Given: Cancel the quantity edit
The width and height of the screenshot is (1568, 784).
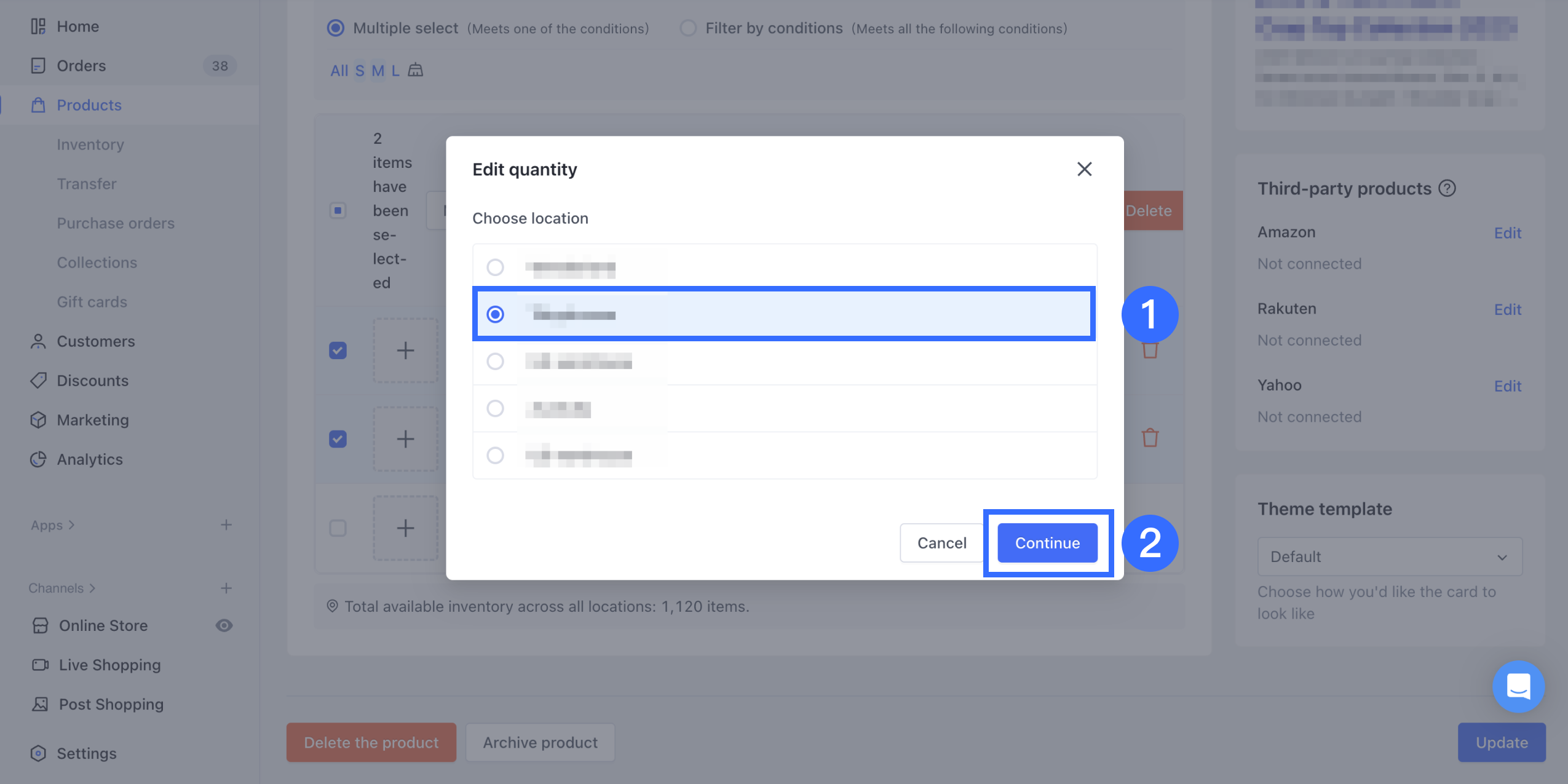Looking at the screenshot, I should (941, 543).
